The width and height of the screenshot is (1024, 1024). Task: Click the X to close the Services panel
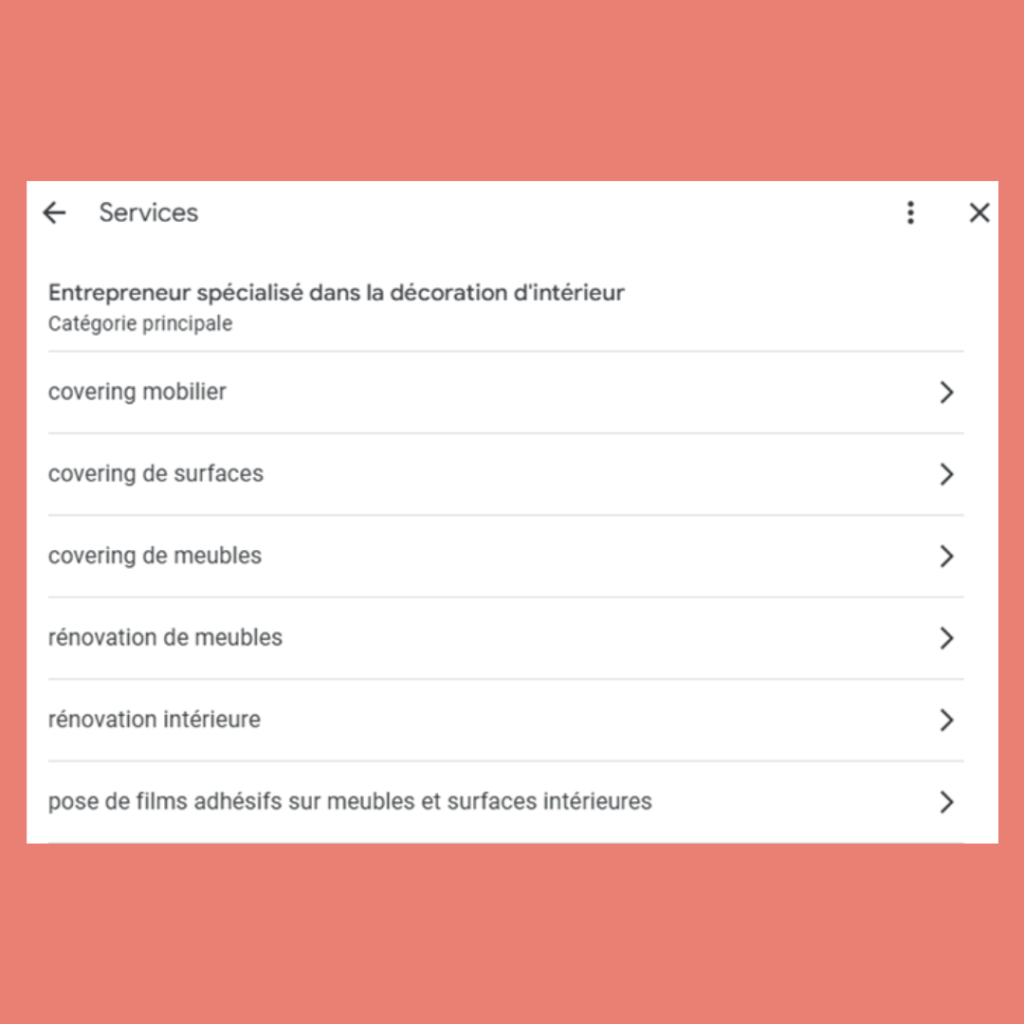979,212
